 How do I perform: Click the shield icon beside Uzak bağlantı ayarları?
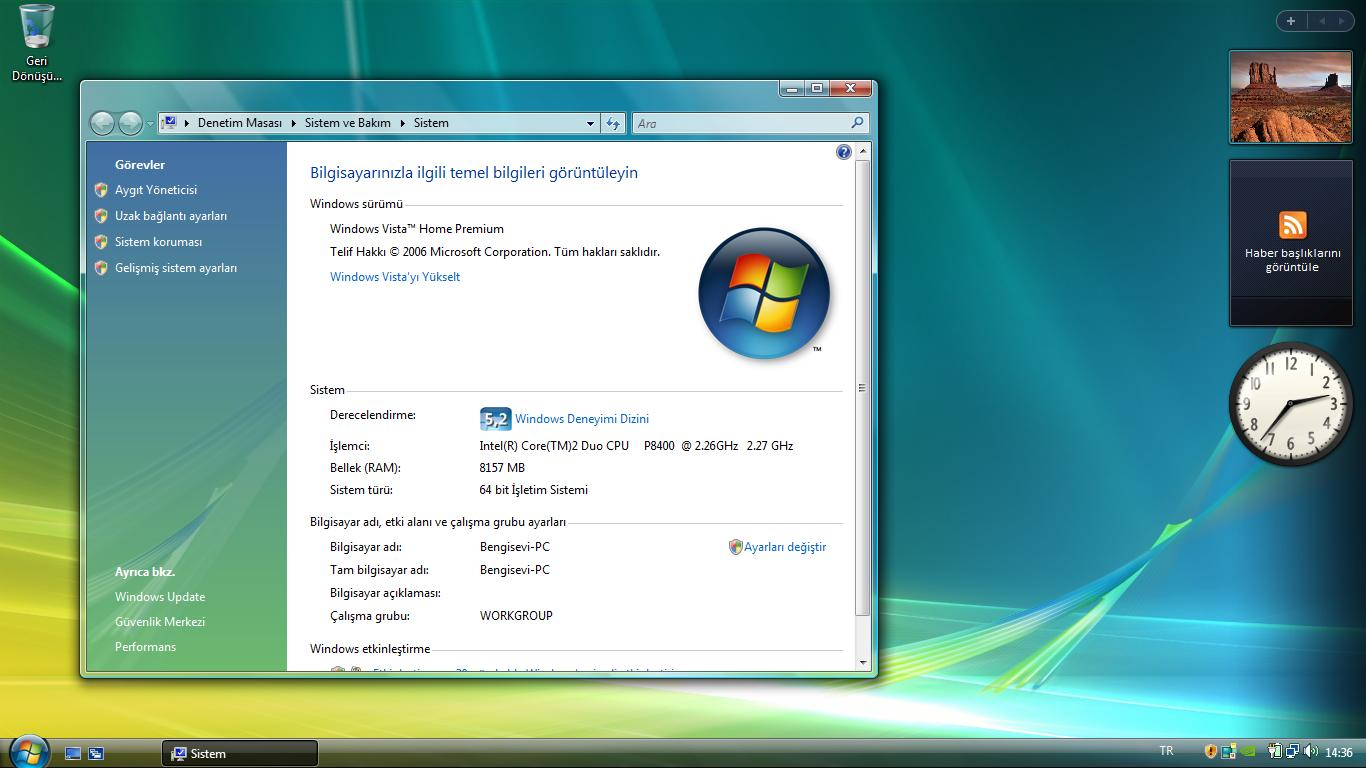(x=101, y=216)
